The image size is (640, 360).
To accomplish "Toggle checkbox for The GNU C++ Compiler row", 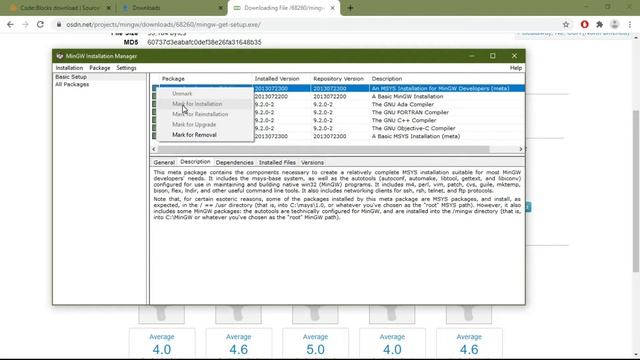I will point(154,120).
